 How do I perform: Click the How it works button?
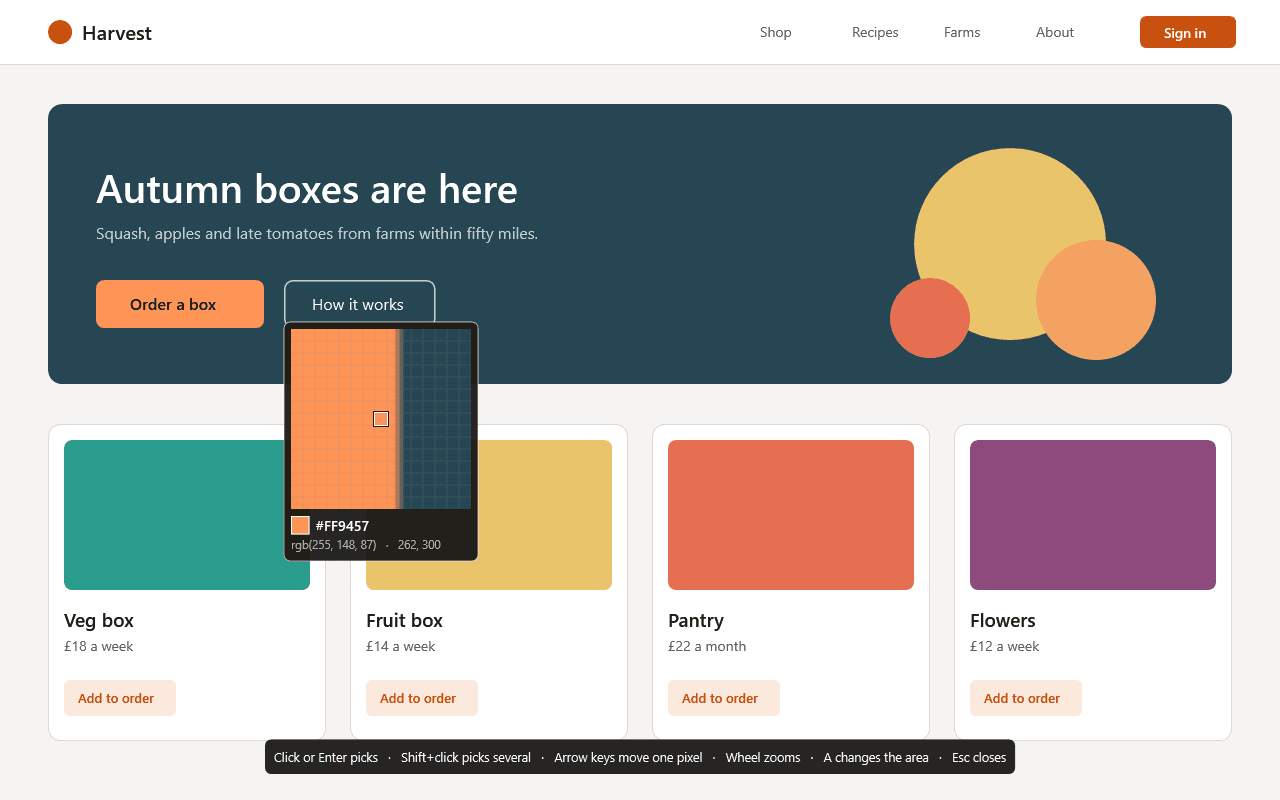tap(360, 302)
